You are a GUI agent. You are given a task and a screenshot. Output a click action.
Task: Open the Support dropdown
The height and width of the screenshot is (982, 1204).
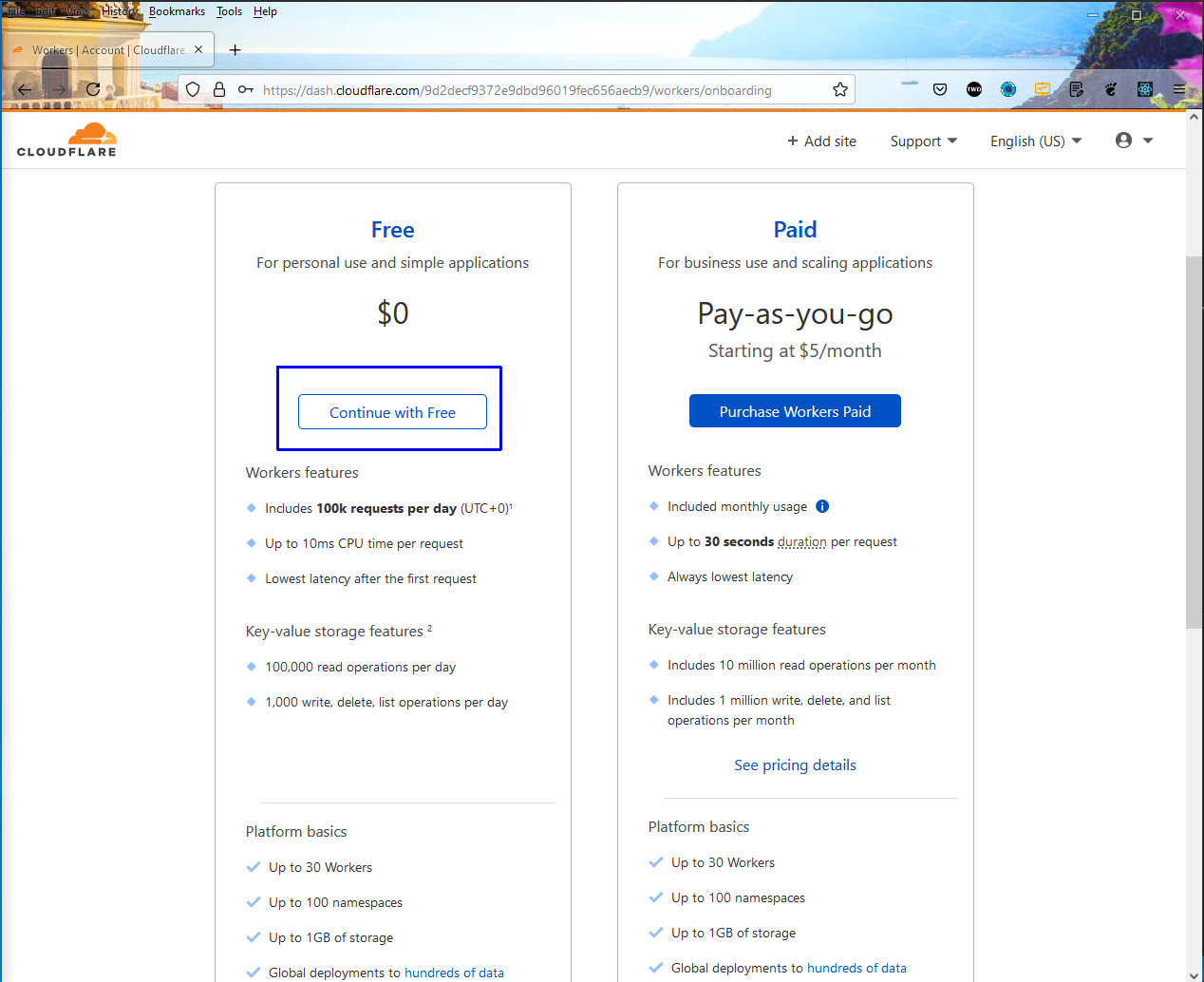(x=924, y=141)
